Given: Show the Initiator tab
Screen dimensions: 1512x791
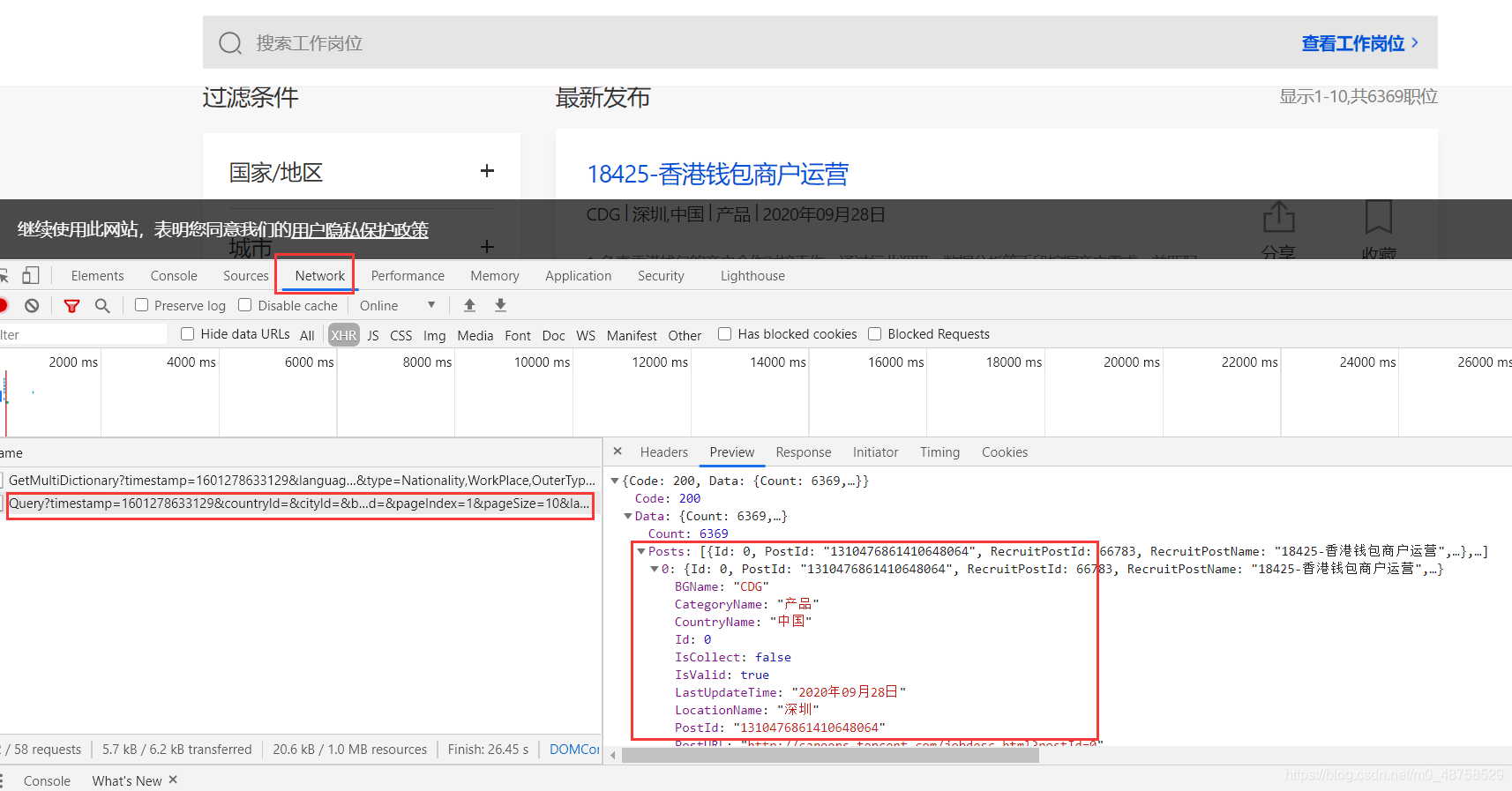Looking at the screenshot, I should coord(875,451).
